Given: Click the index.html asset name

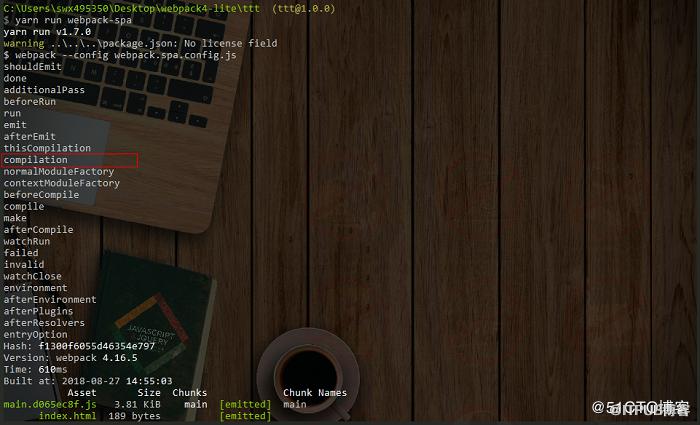Looking at the screenshot, I should click(x=67, y=416).
